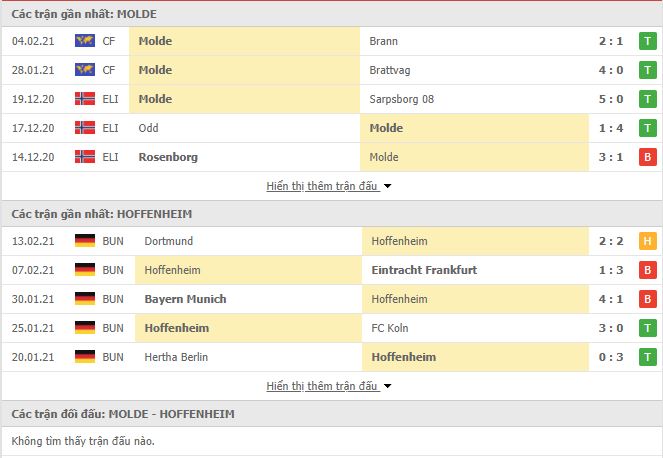
Task: Click the dropdown arrow under Hoffenheim matches list
Action: tap(387, 386)
